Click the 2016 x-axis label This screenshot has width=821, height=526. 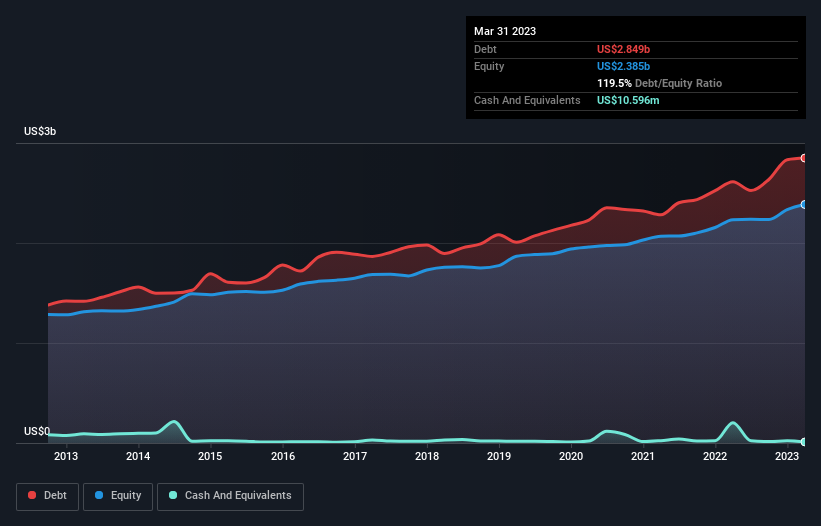(283, 456)
